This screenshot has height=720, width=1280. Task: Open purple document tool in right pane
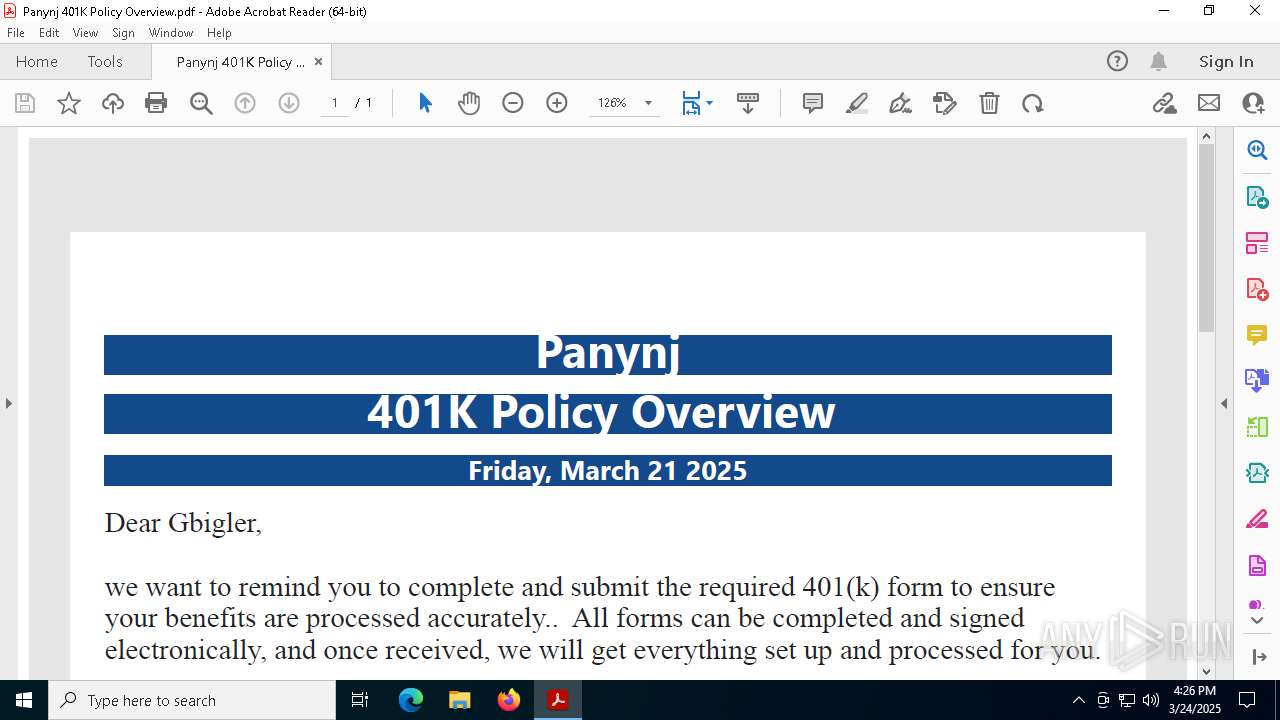point(1257,566)
